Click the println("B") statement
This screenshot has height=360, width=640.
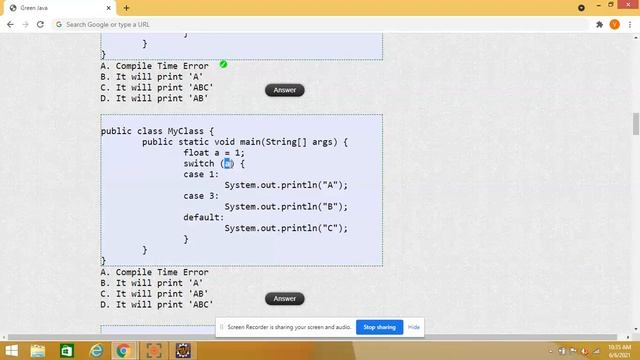[286, 207]
